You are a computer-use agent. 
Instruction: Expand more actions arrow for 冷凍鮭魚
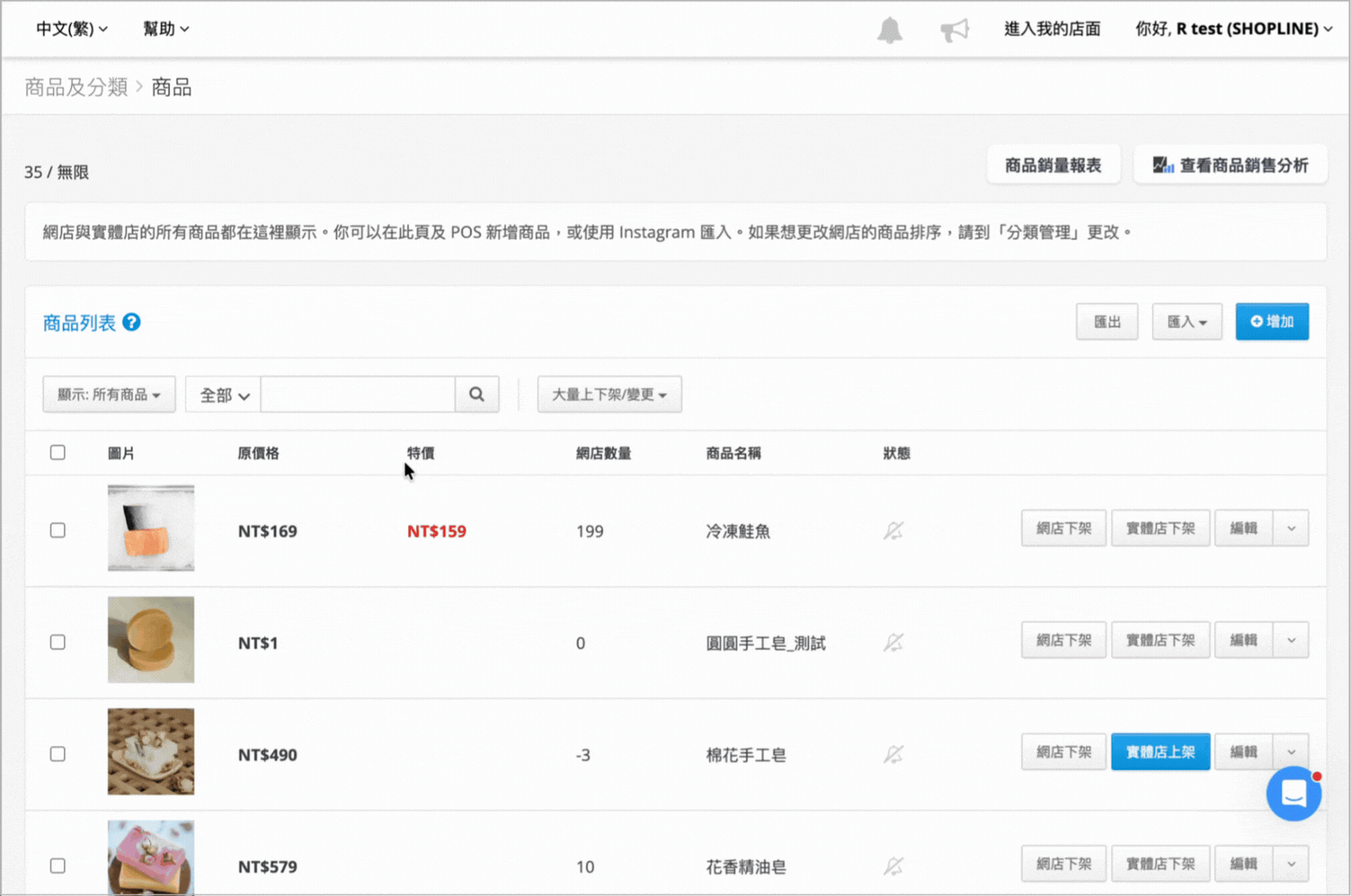point(1291,528)
